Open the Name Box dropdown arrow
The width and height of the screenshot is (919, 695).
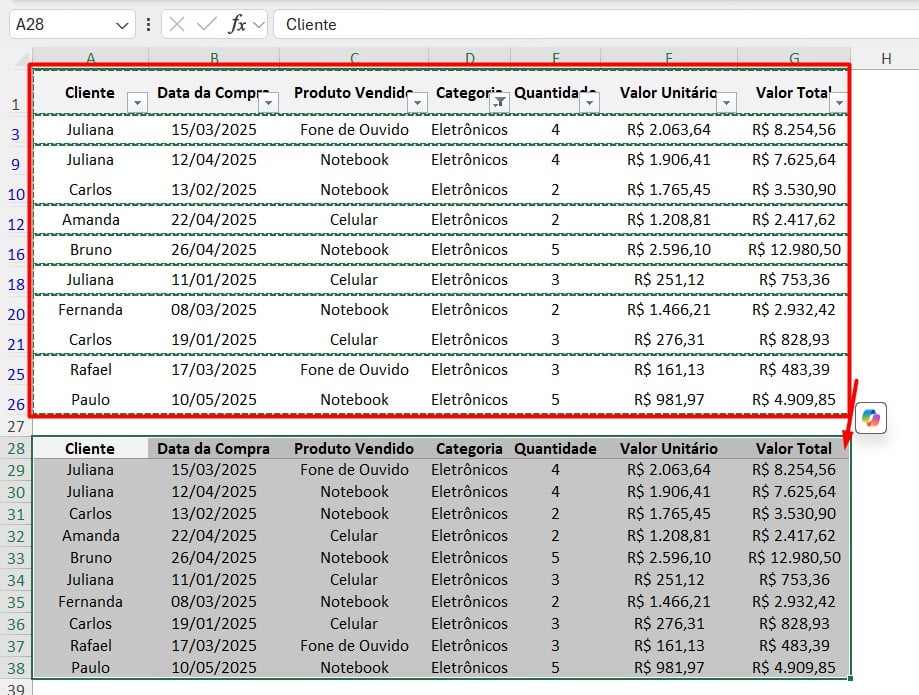[x=122, y=25]
